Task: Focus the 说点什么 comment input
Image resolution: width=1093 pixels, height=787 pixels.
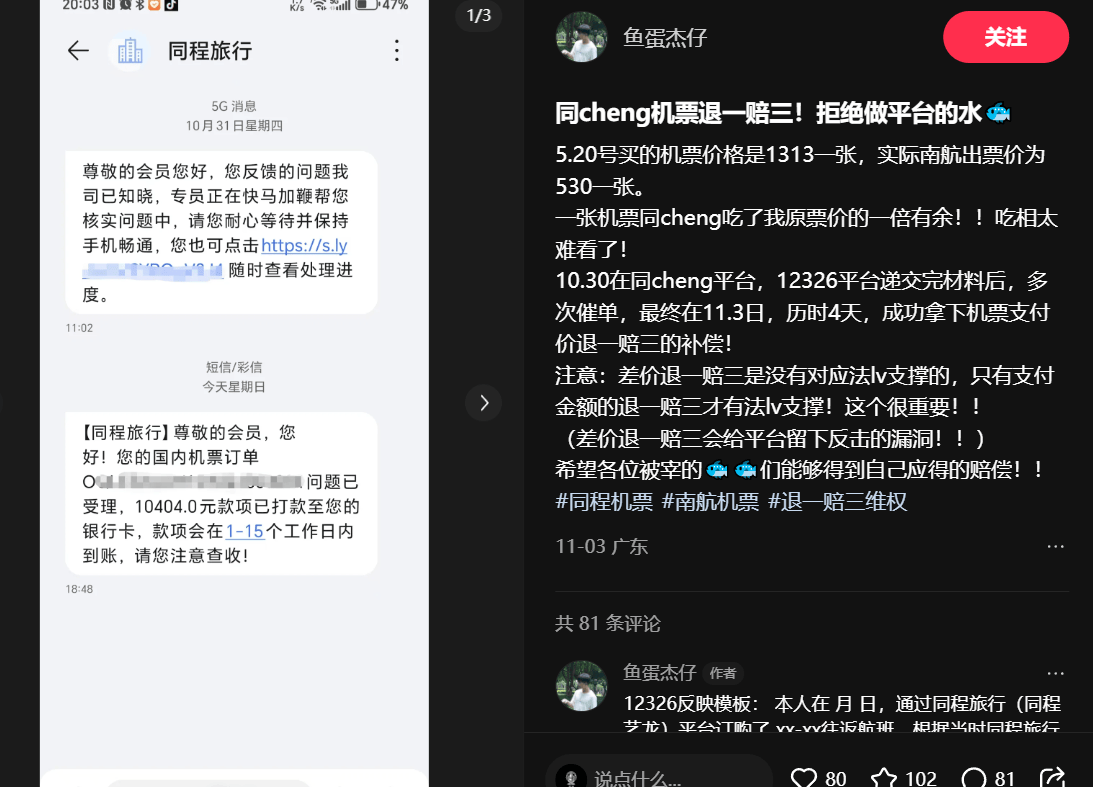Action: point(659,774)
